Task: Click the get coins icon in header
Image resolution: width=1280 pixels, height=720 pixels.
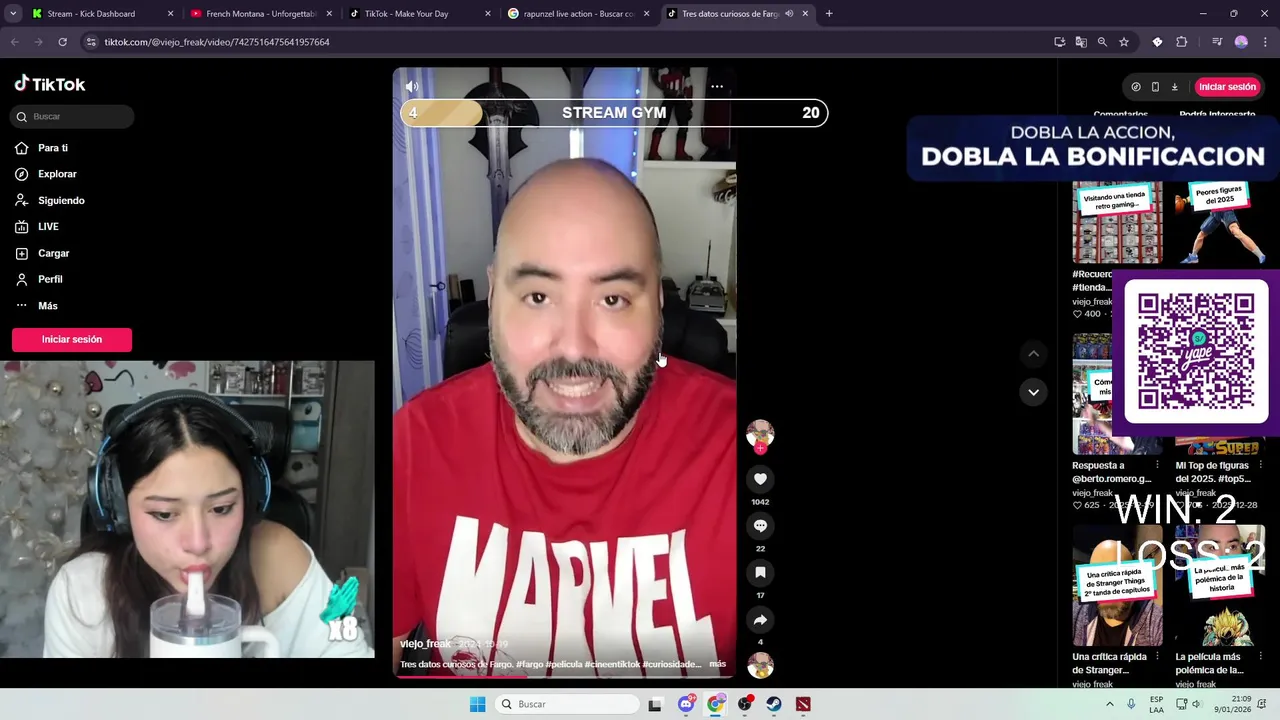Action: [x=1136, y=87]
